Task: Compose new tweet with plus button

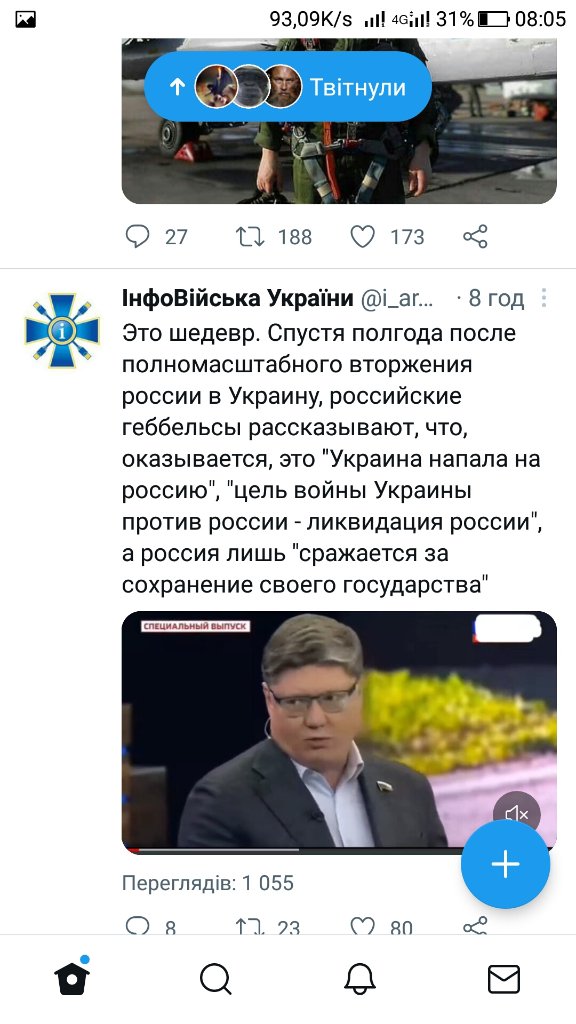Action: tap(505, 864)
